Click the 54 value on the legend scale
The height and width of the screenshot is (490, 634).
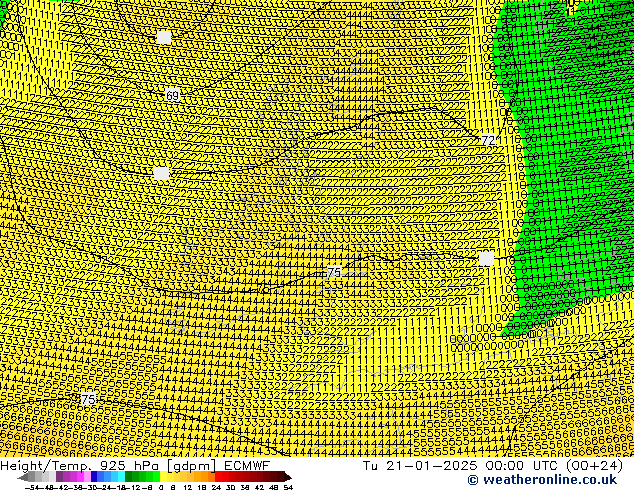pos(288,488)
